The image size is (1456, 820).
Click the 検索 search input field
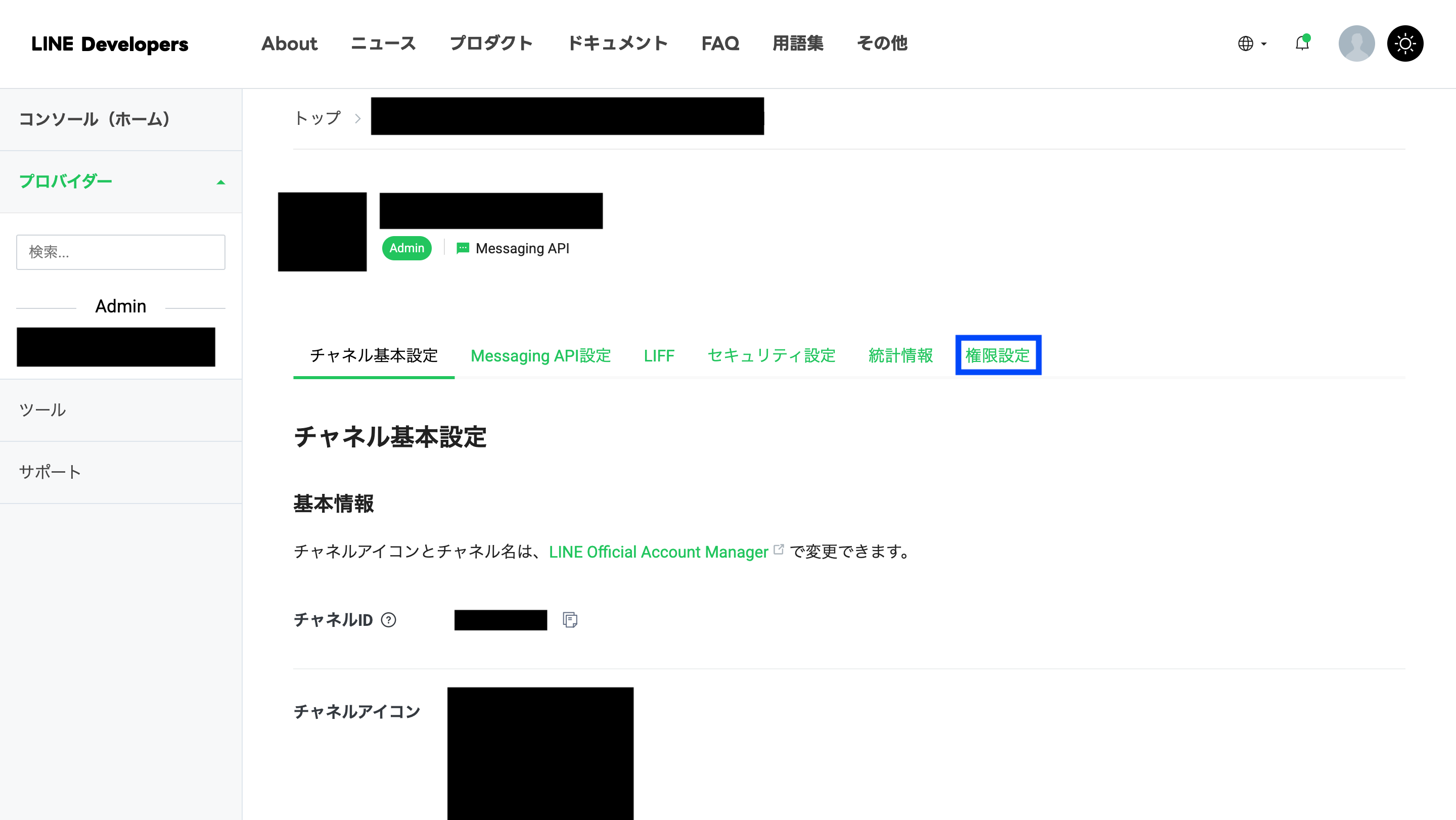[120, 252]
